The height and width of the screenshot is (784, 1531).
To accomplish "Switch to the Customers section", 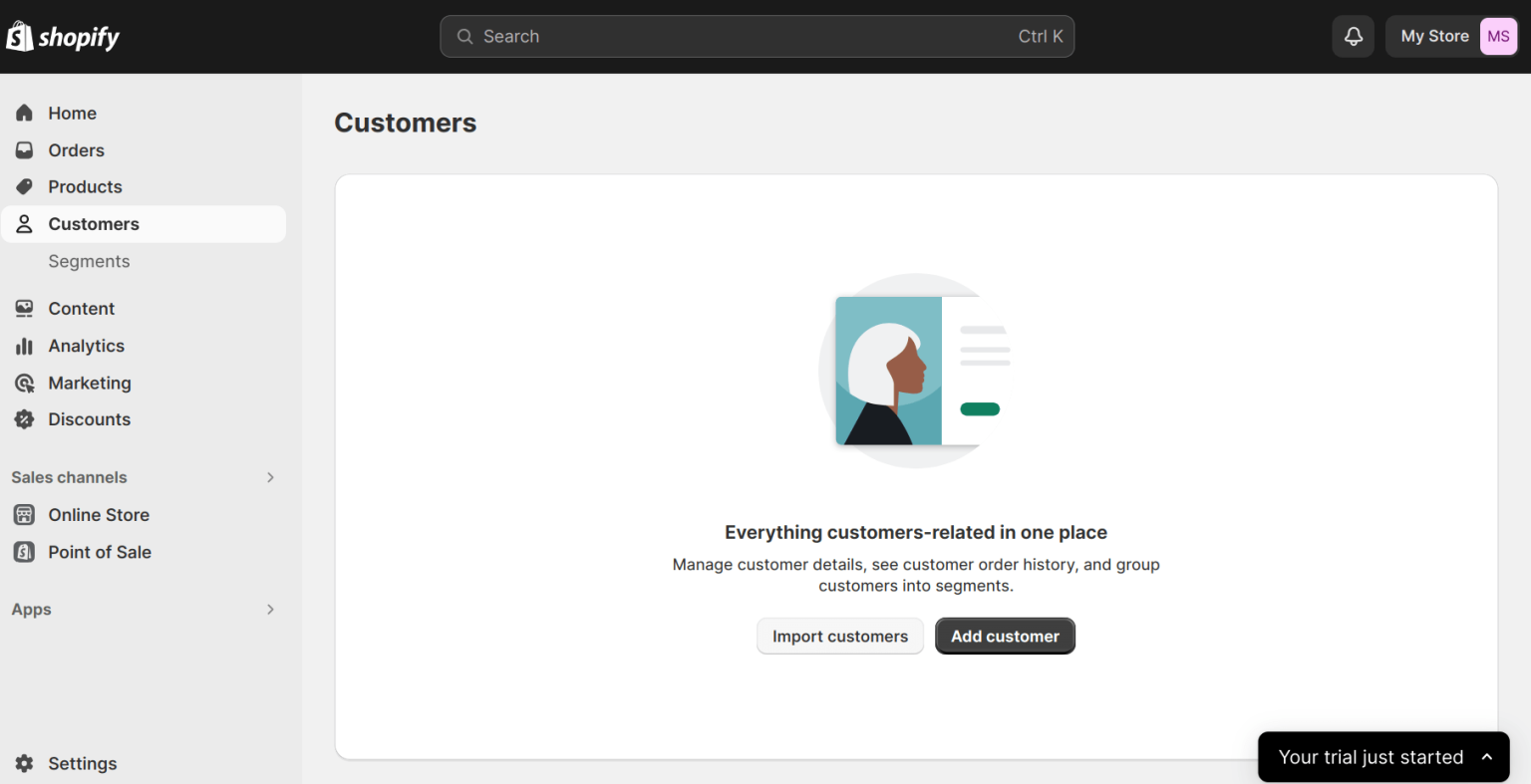I will point(93,223).
